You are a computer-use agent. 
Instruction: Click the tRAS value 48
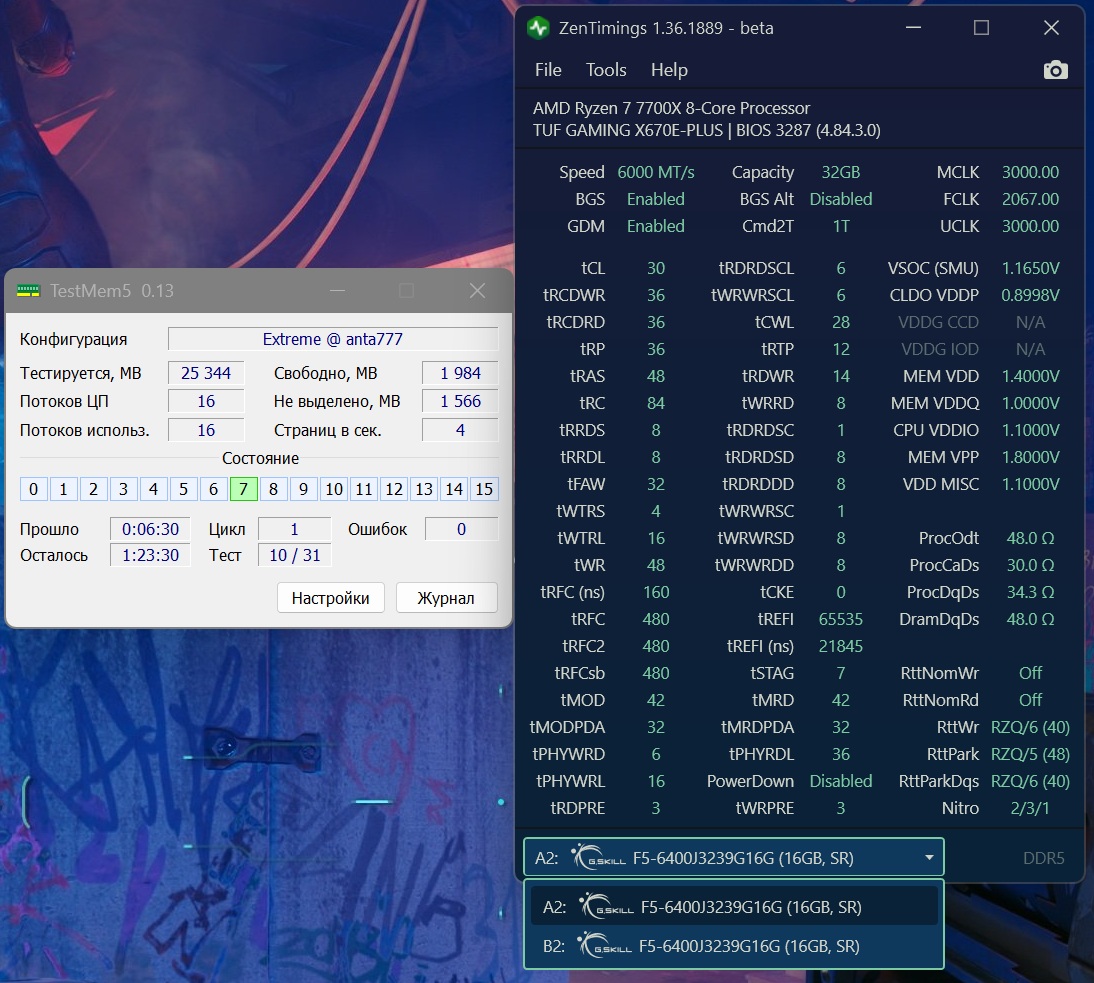[656, 376]
